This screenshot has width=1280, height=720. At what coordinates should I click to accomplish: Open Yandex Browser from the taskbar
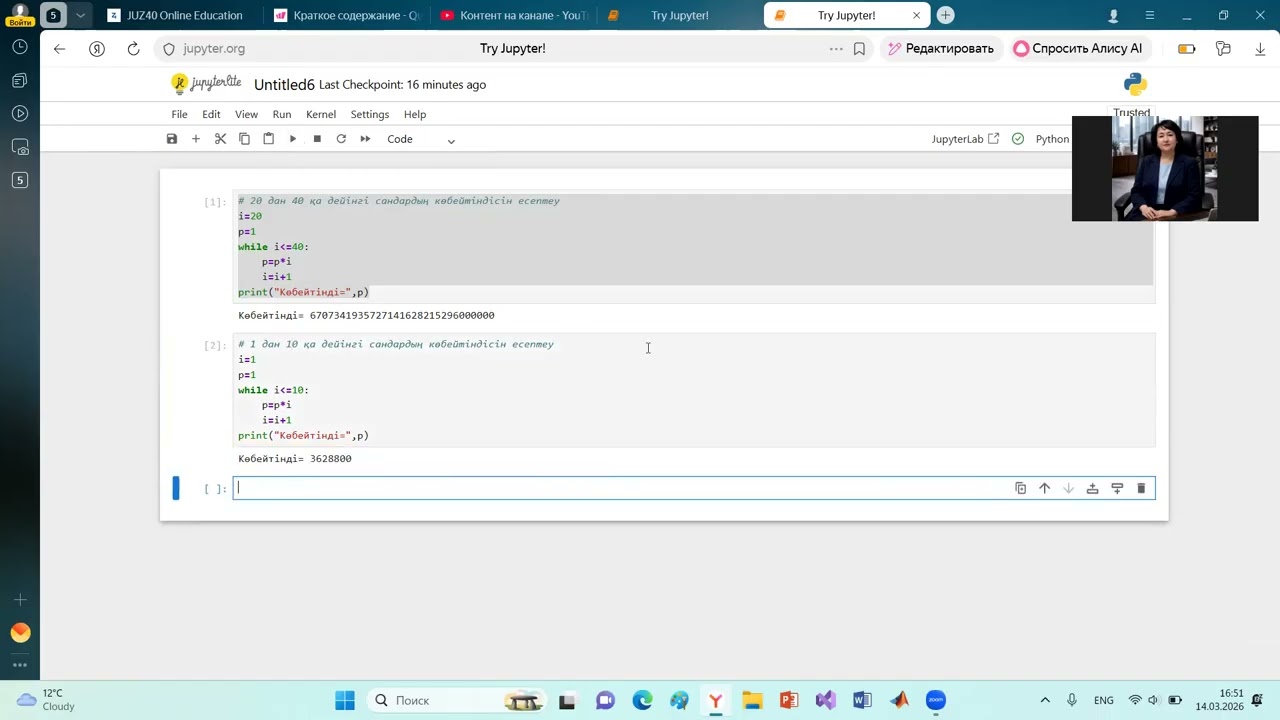click(x=715, y=700)
